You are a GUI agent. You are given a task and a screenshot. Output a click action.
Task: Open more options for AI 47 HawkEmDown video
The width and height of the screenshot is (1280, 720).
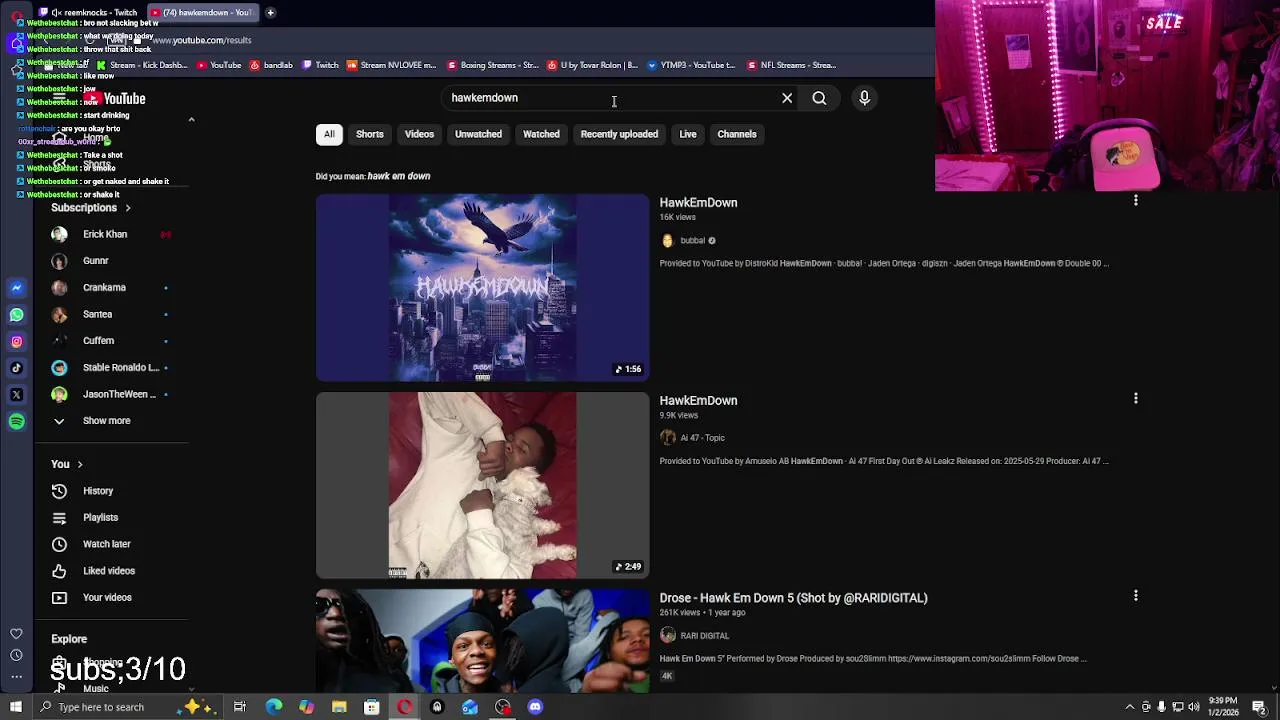coord(1135,399)
